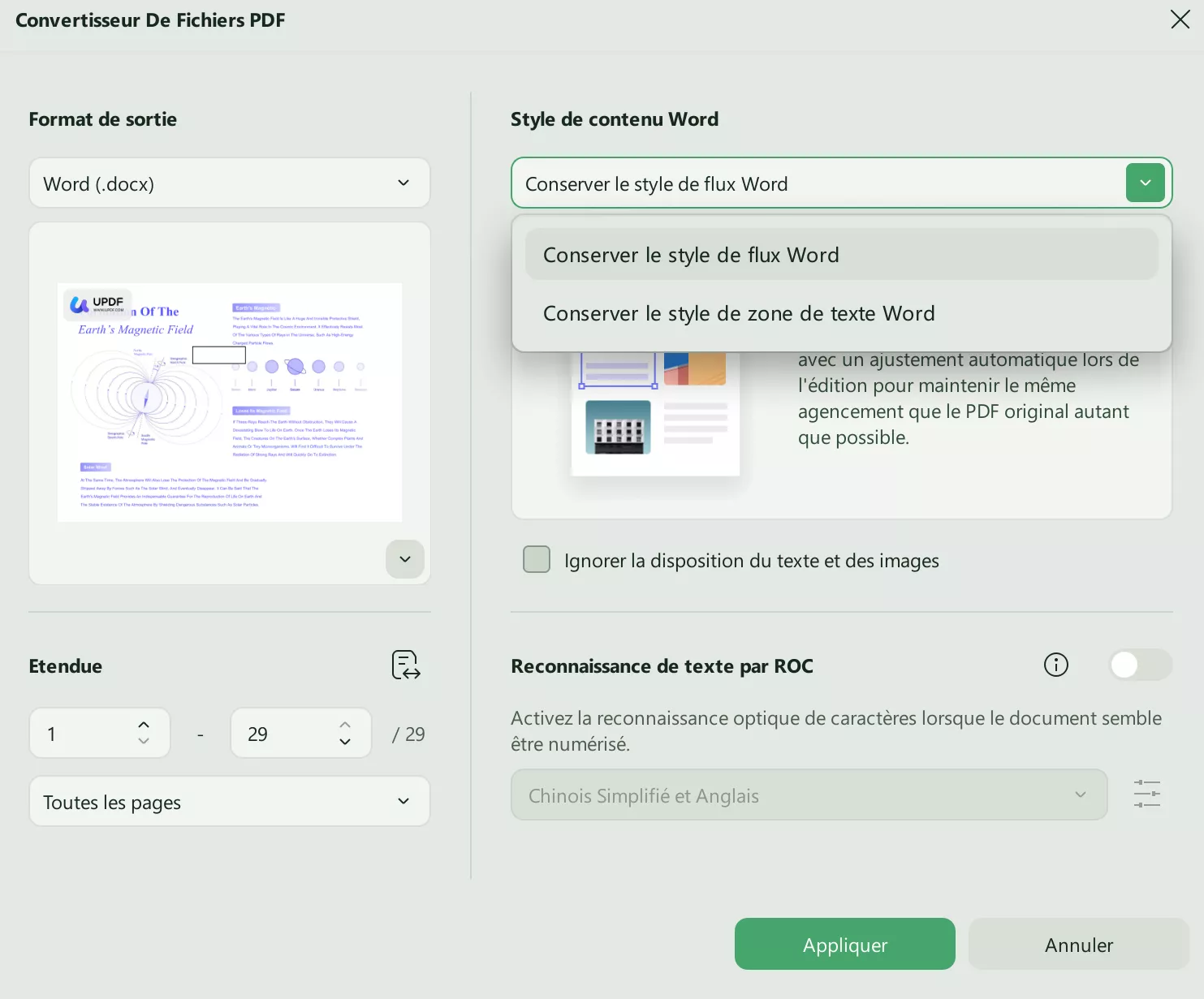Select Conserver le style de flux Word

click(x=691, y=254)
